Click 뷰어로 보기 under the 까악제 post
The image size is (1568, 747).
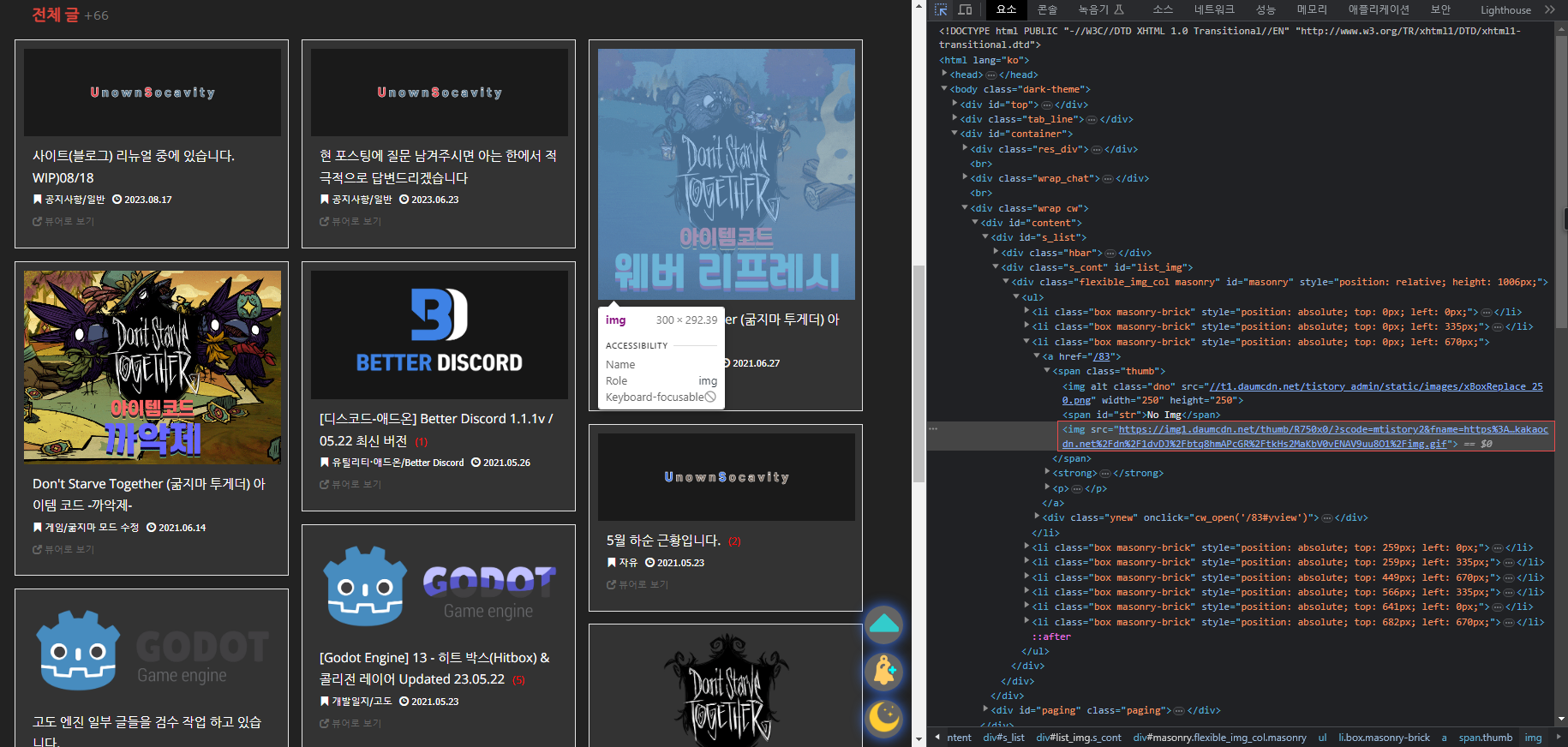[63, 549]
